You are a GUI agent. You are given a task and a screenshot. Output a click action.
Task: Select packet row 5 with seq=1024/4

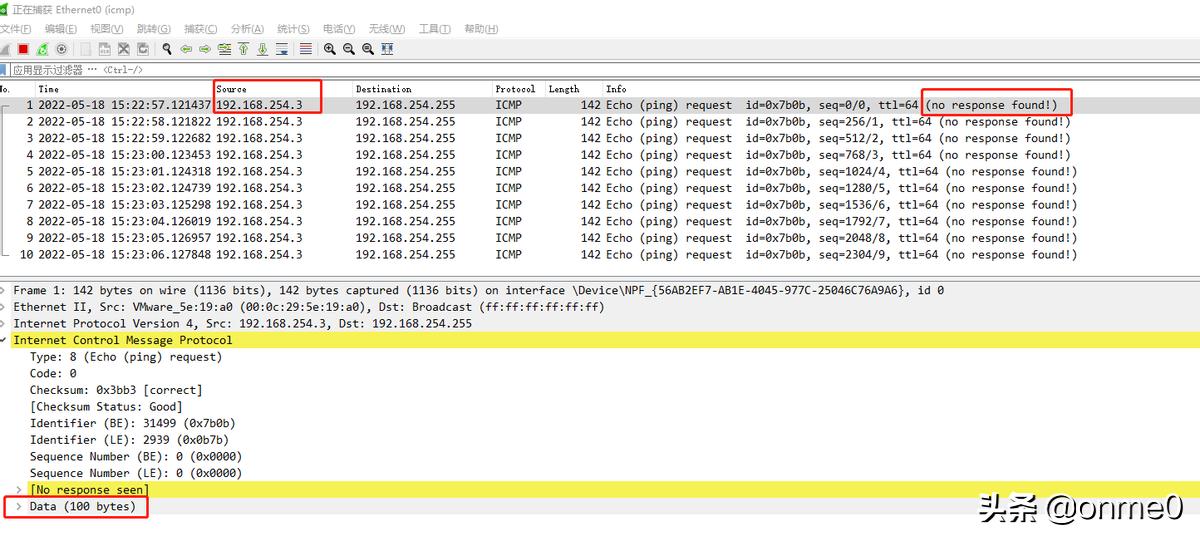[600, 171]
